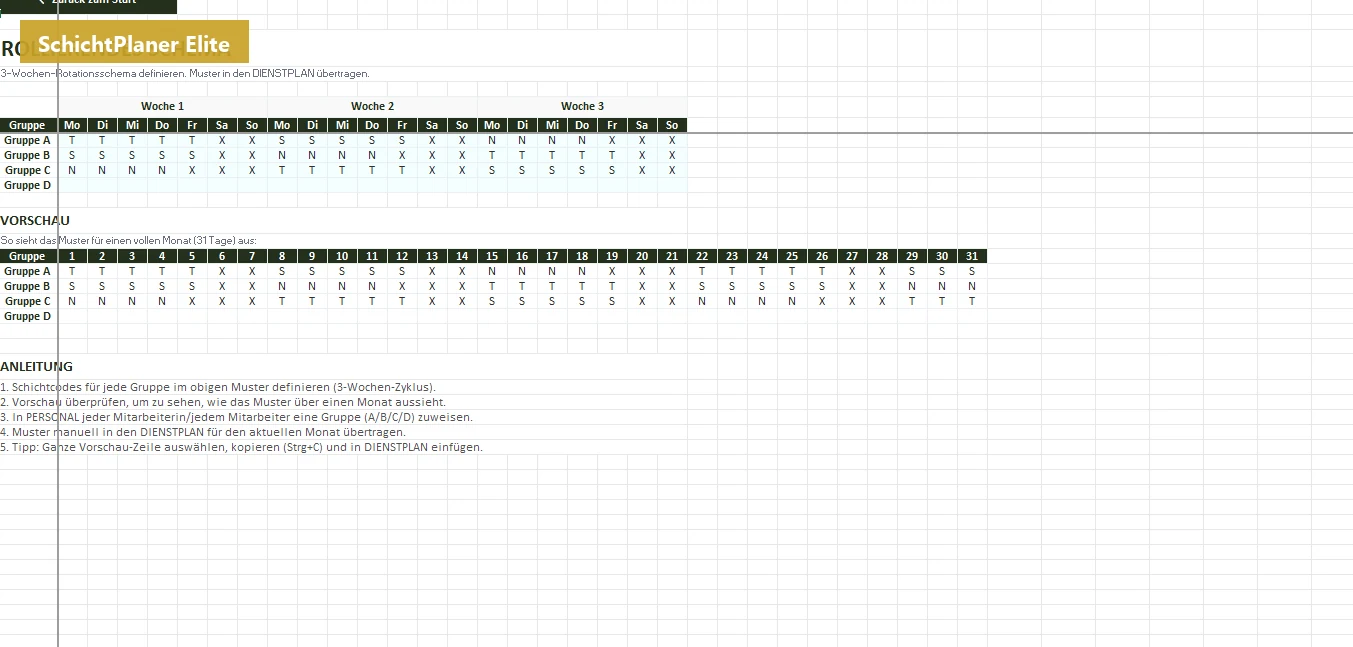The width and height of the screenshot is (1353, 647).
Task: Select Gruppe B's Monday cell in Woche 2
Action: click(282, 155)
